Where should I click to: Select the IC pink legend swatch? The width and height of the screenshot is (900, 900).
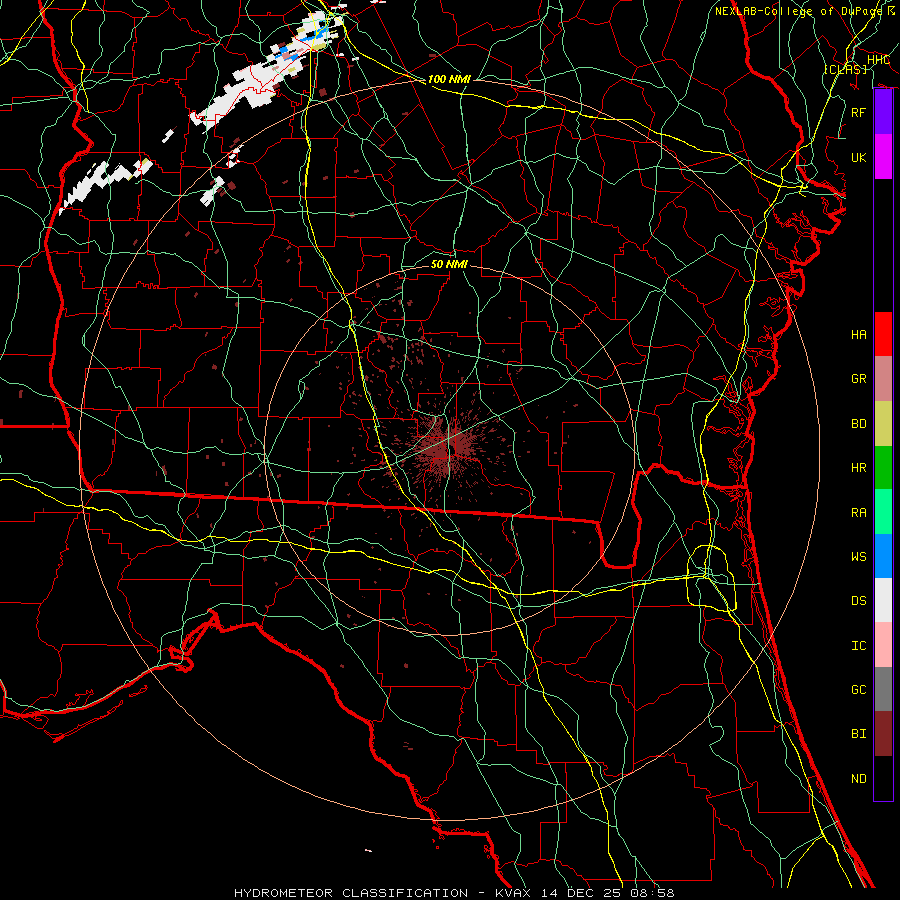pyautogui.click(x=883, y=645)
